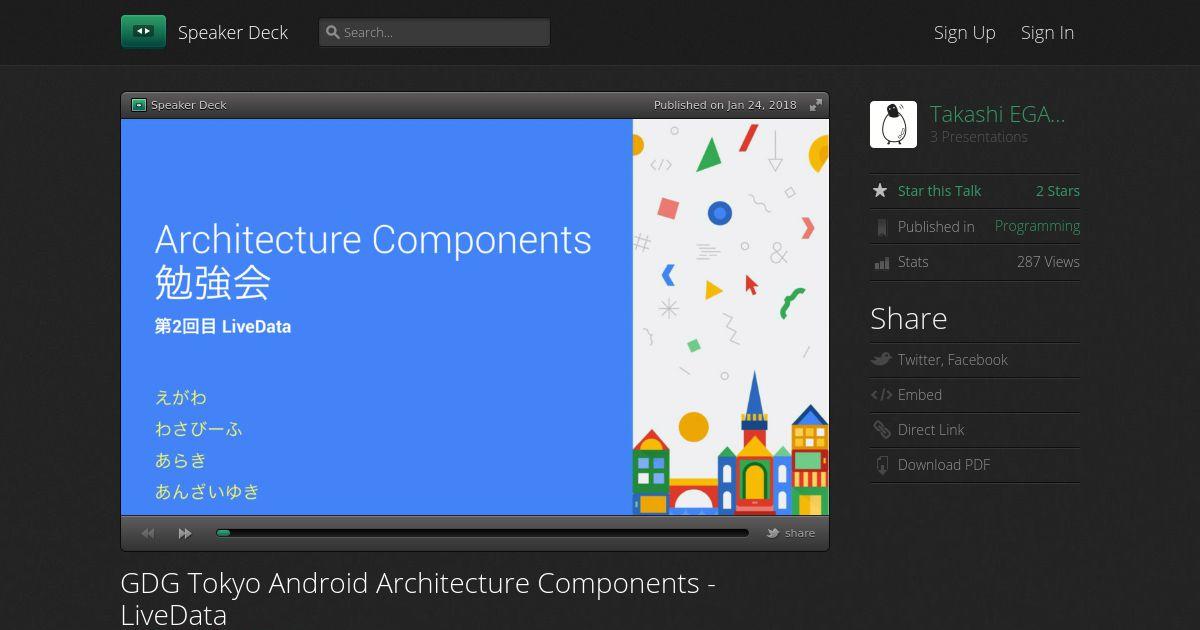Click the Twitter bird icon in the player
This screenshot has height=630, width=1200.
[773, 533]
